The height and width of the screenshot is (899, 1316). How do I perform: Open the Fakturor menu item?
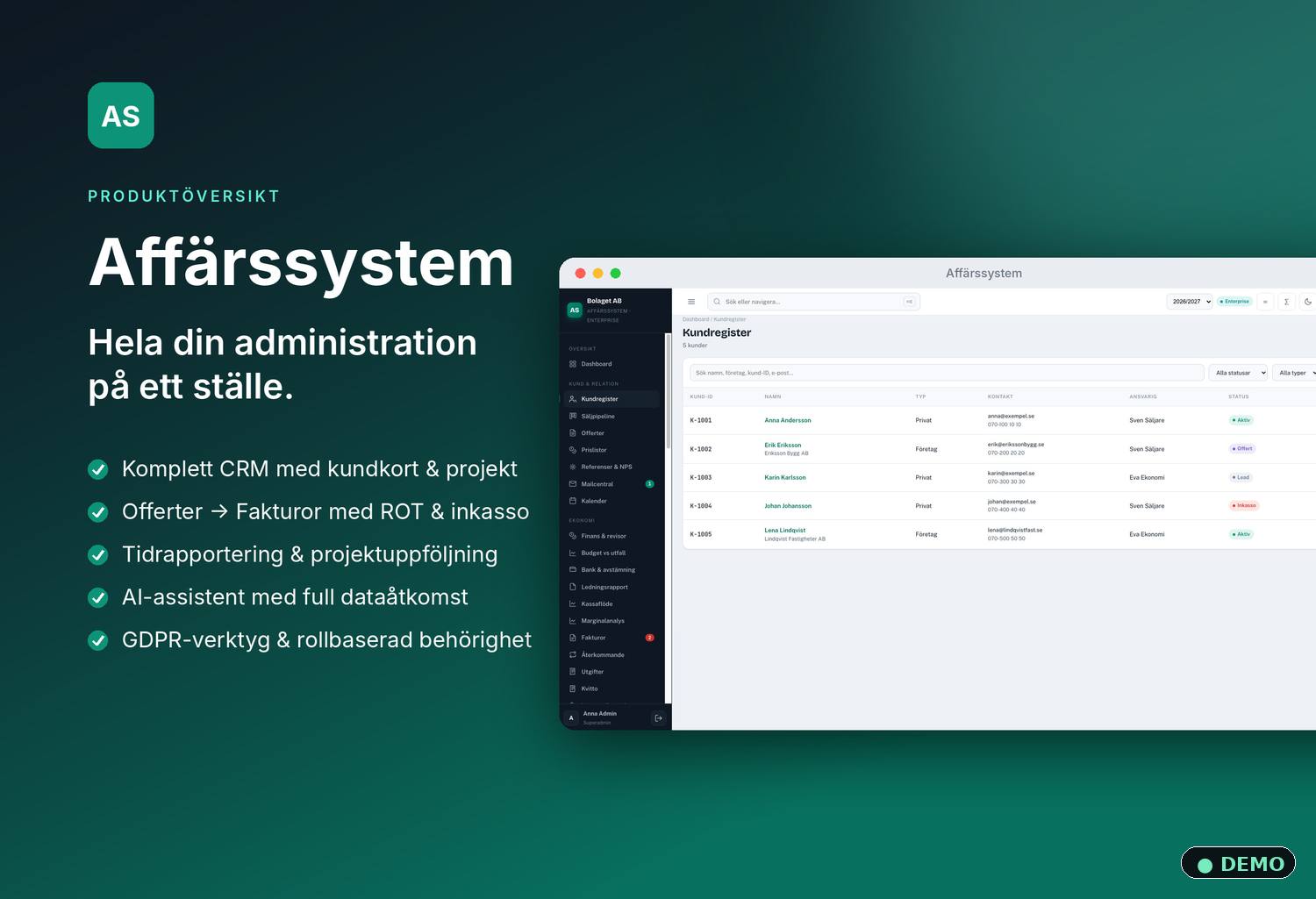612,638
